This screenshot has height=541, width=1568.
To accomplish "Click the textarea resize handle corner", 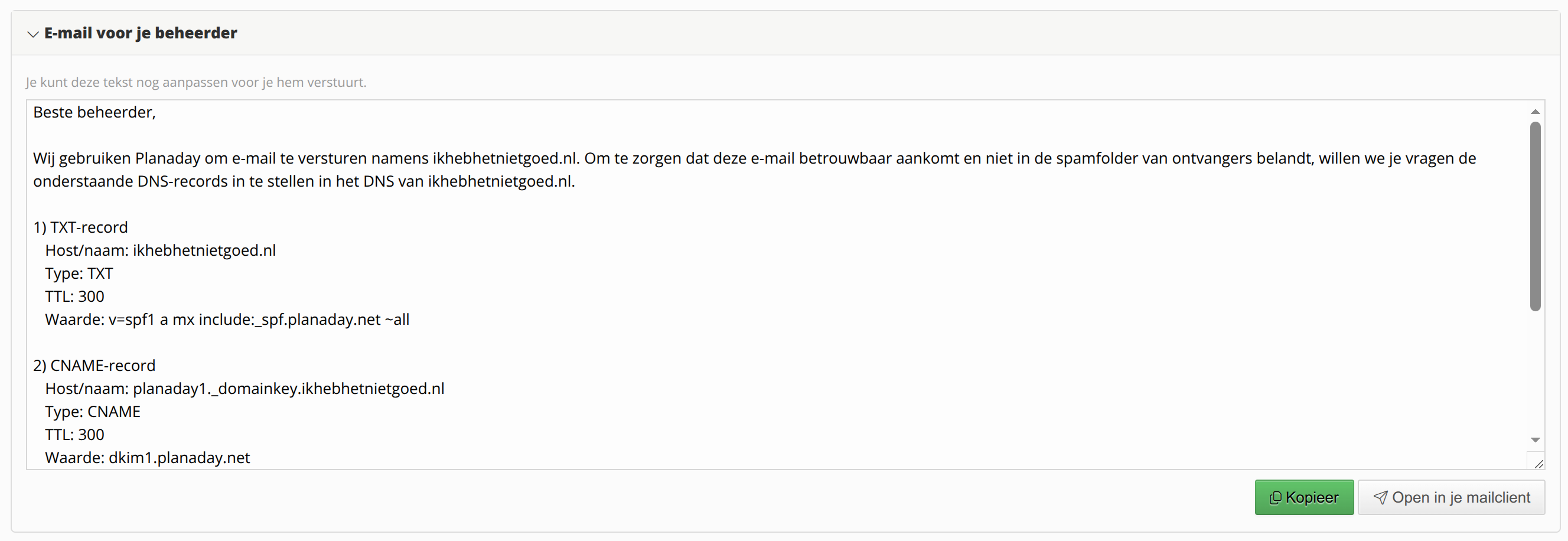I will click(x=1537, y=463).
